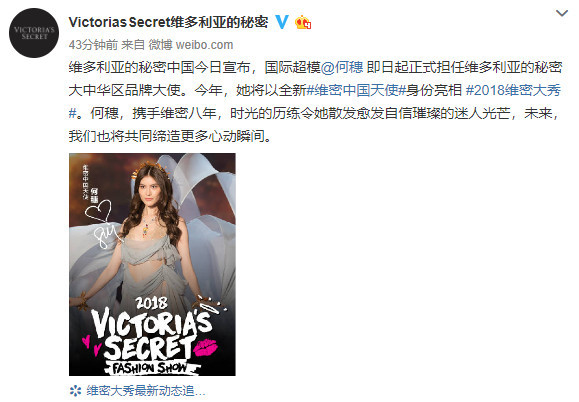Open the #维密中国天使# hashtag topic
579x402 pixels.
click(357, 90)
